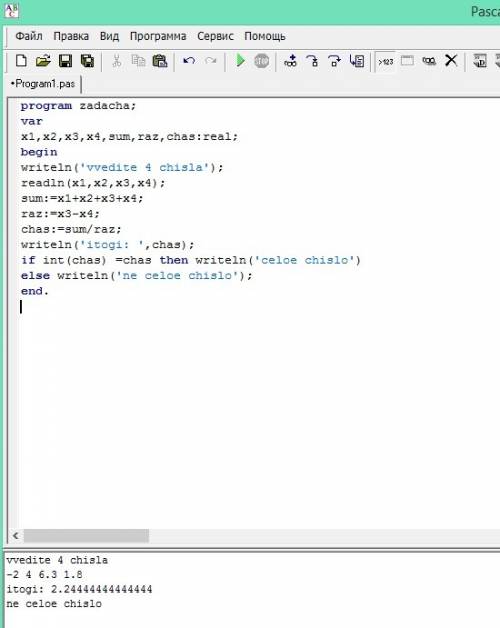Image resolution: width=500 pixels, height=628 pixels.
Task: Click the black X clear output icon
Action: point(451,61)
